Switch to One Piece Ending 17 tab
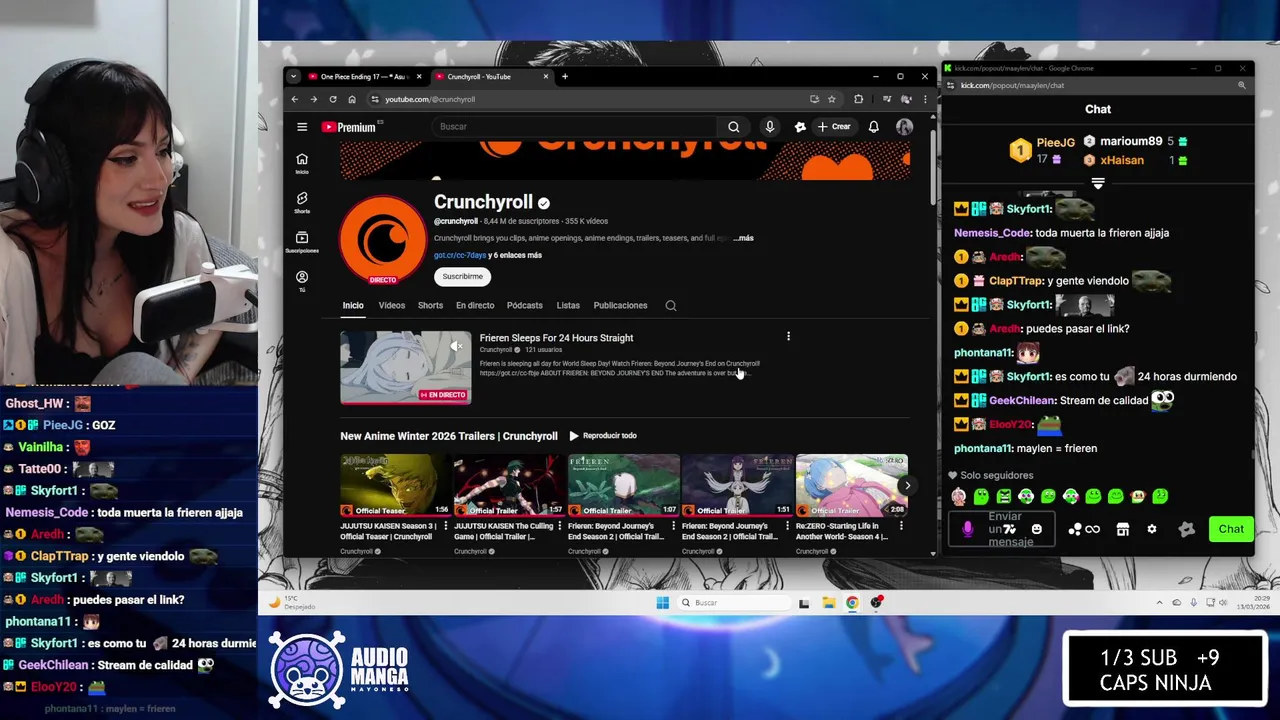The image size is (1280, 720). tap(365, 77)
